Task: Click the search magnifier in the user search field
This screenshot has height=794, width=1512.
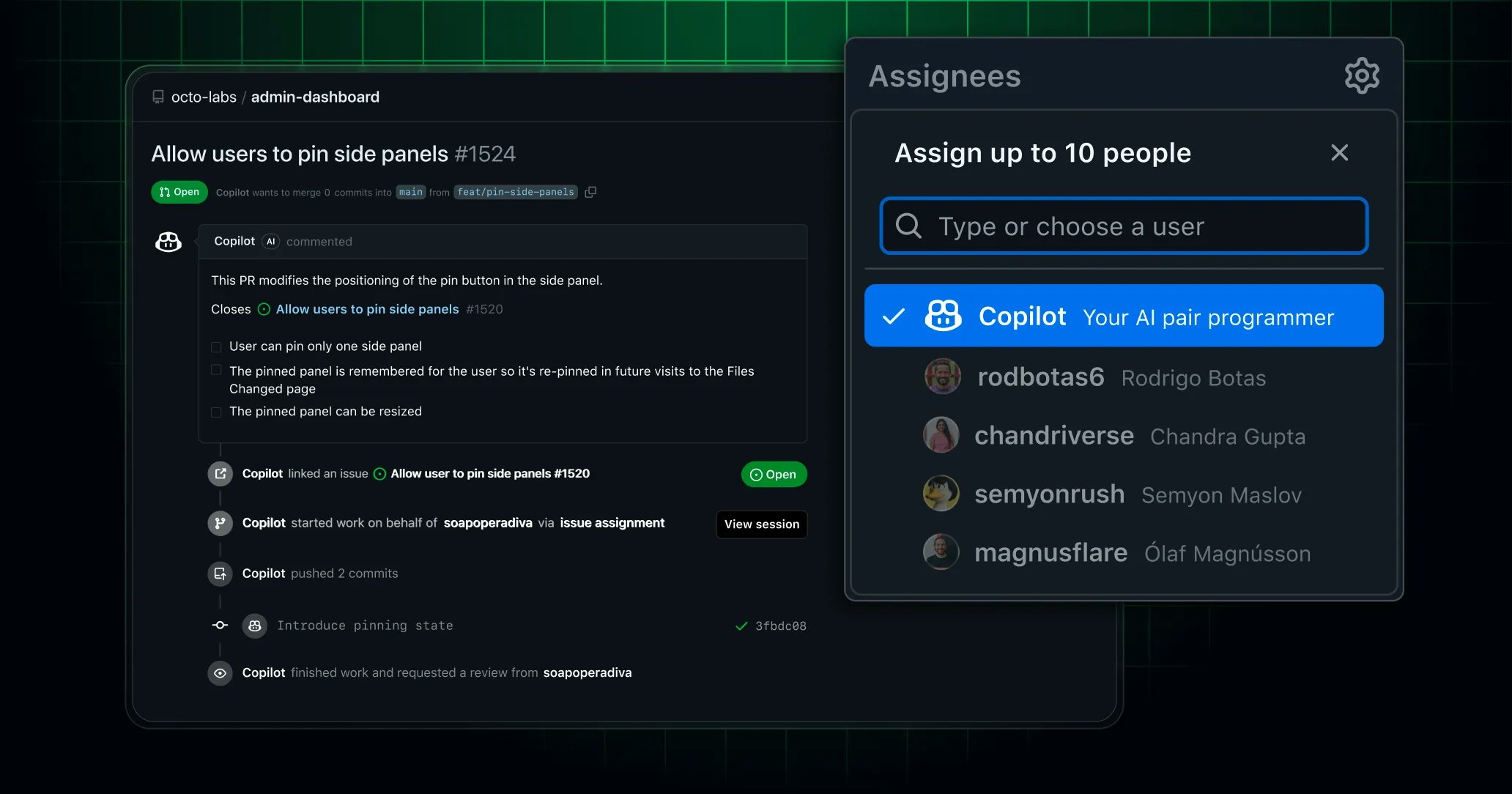Action: [908, 226]
